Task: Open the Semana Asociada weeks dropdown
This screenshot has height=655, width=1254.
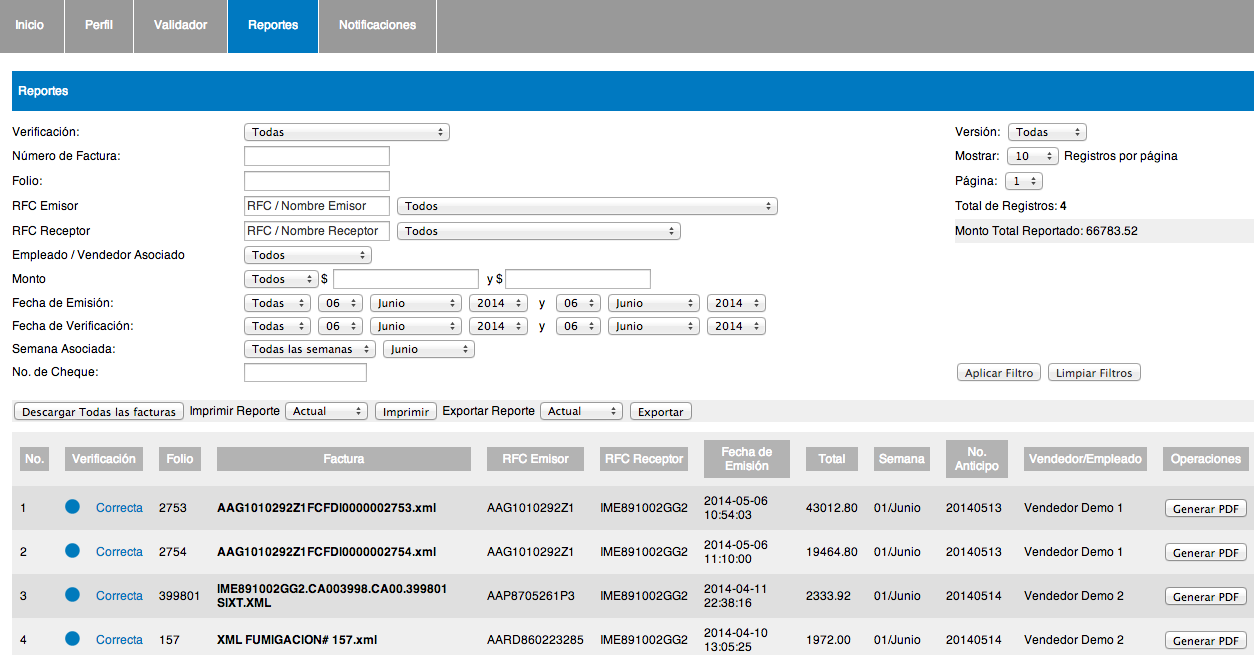Action: point(310,349)
